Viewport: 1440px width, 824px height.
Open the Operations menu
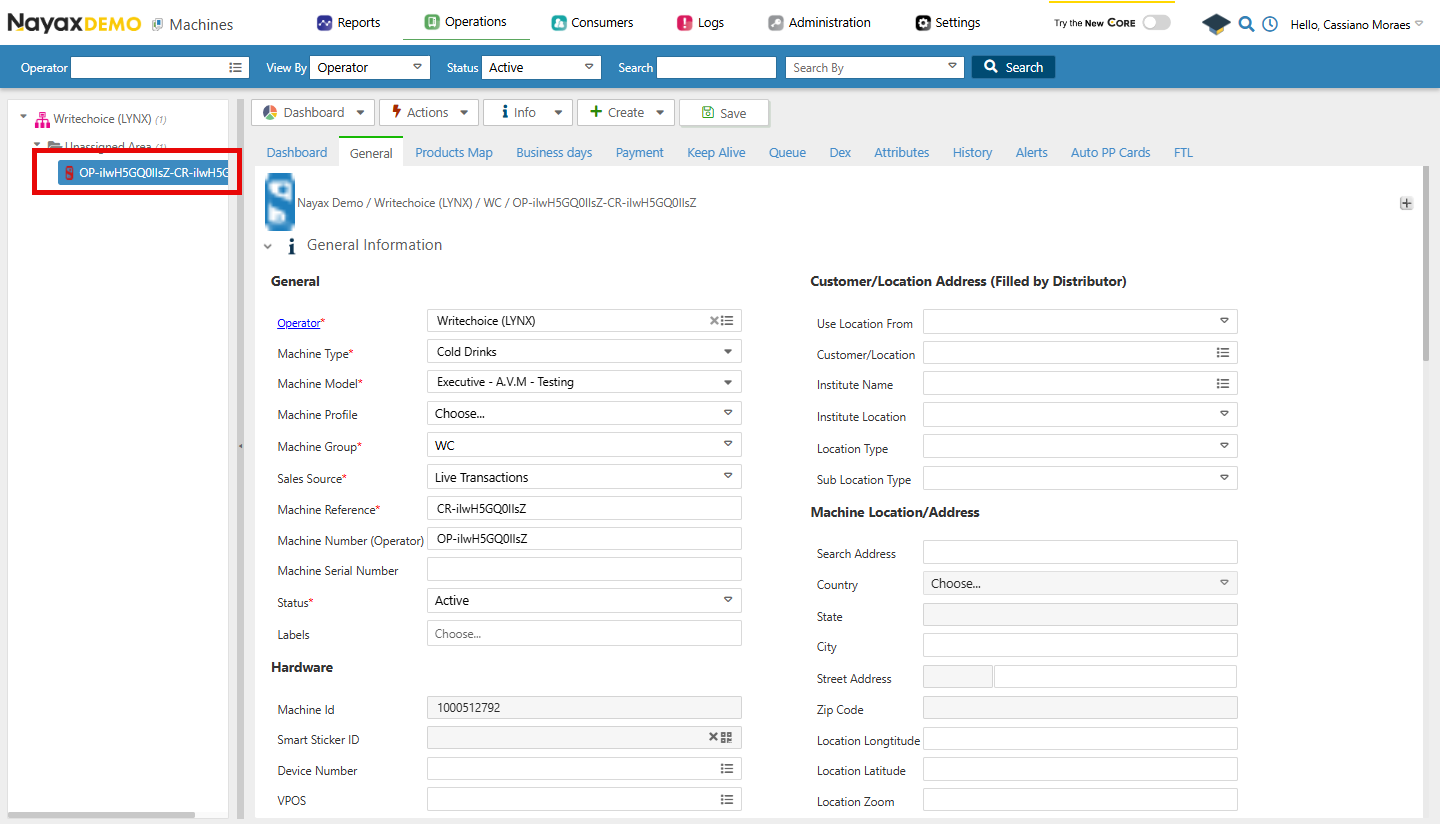point(466,21)
